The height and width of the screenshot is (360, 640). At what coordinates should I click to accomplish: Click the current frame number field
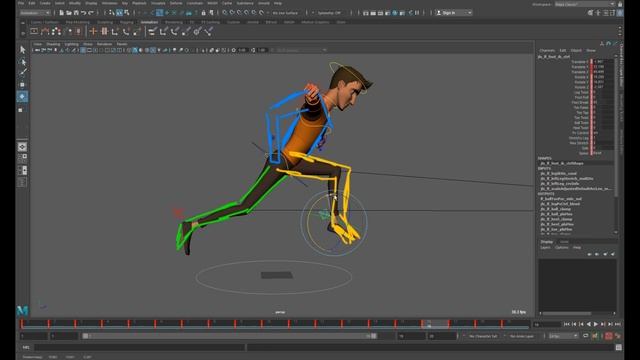[x=547, y=324]
